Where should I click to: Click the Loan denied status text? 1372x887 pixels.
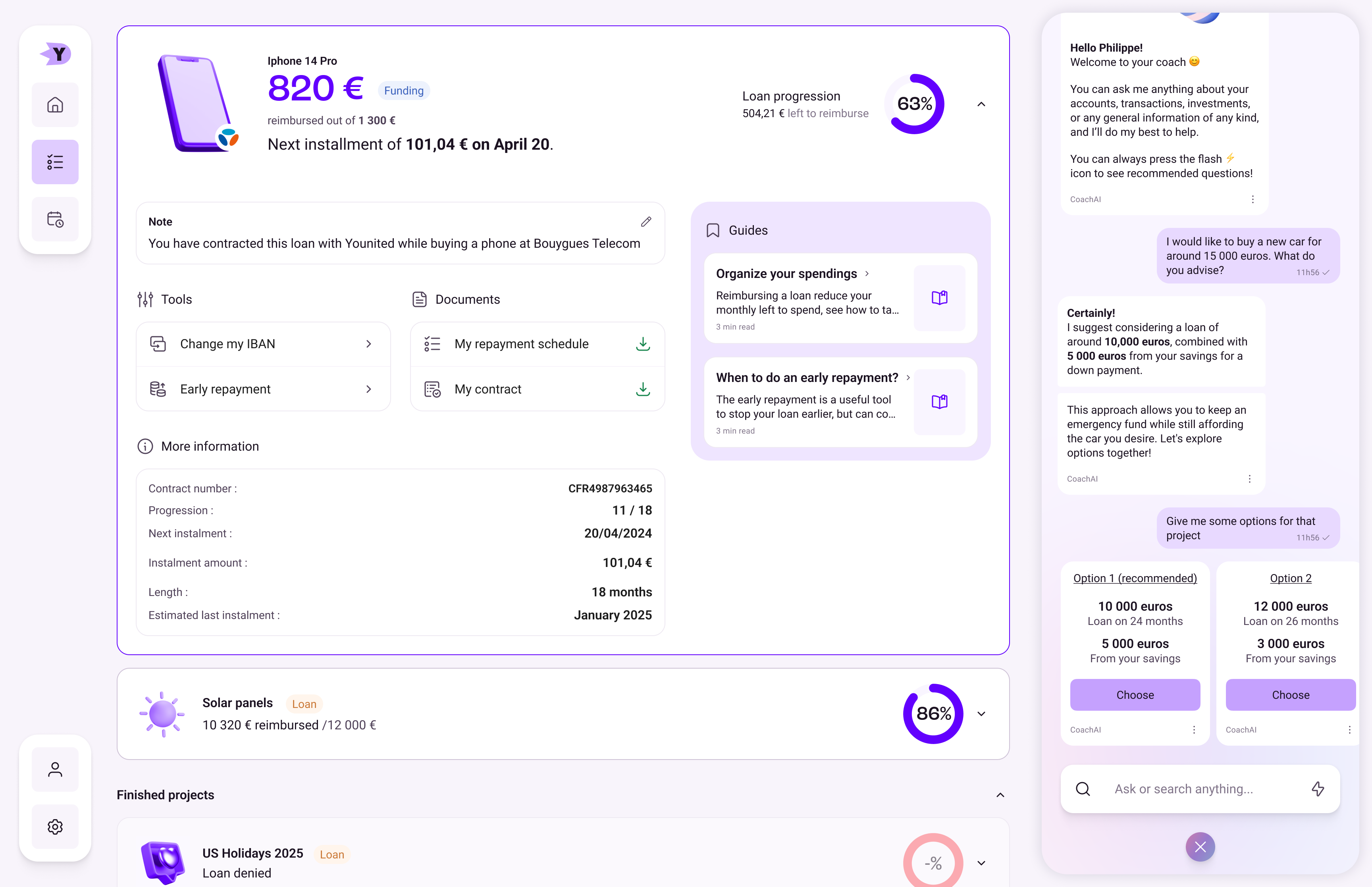237,873
